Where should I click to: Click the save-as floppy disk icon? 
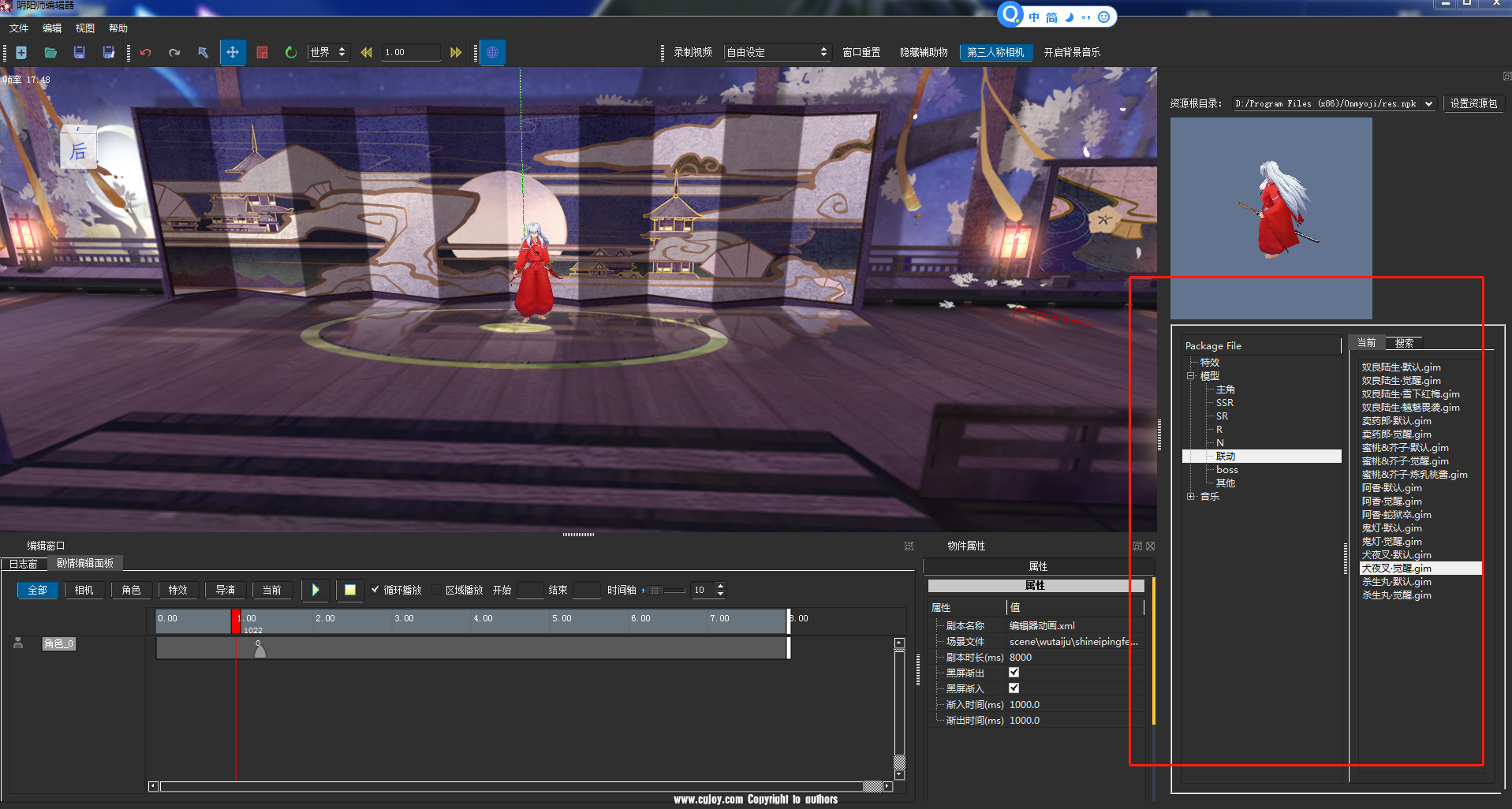pyautogui.click(x=109, y=52)
